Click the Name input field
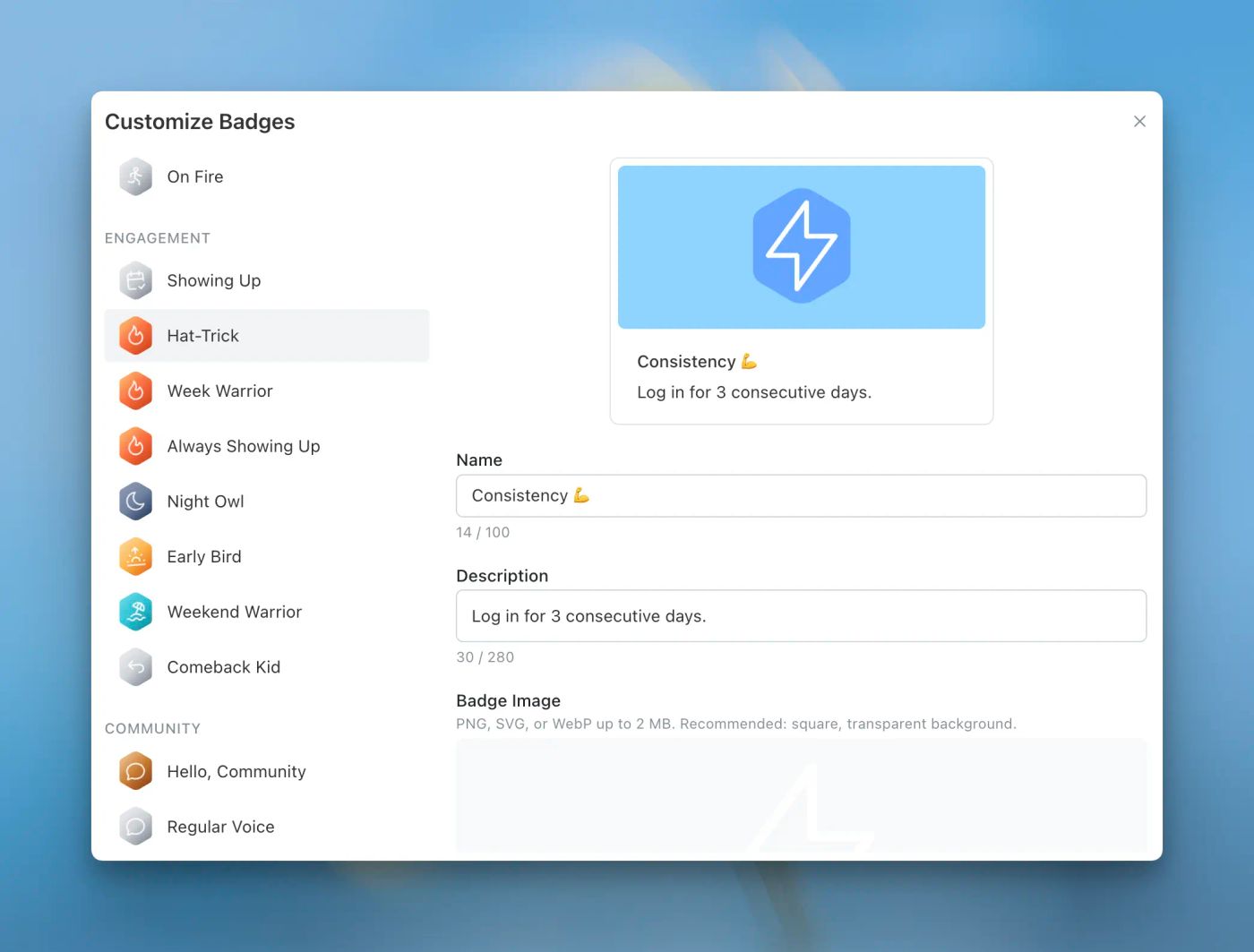1254x952 pixels. 801,495
